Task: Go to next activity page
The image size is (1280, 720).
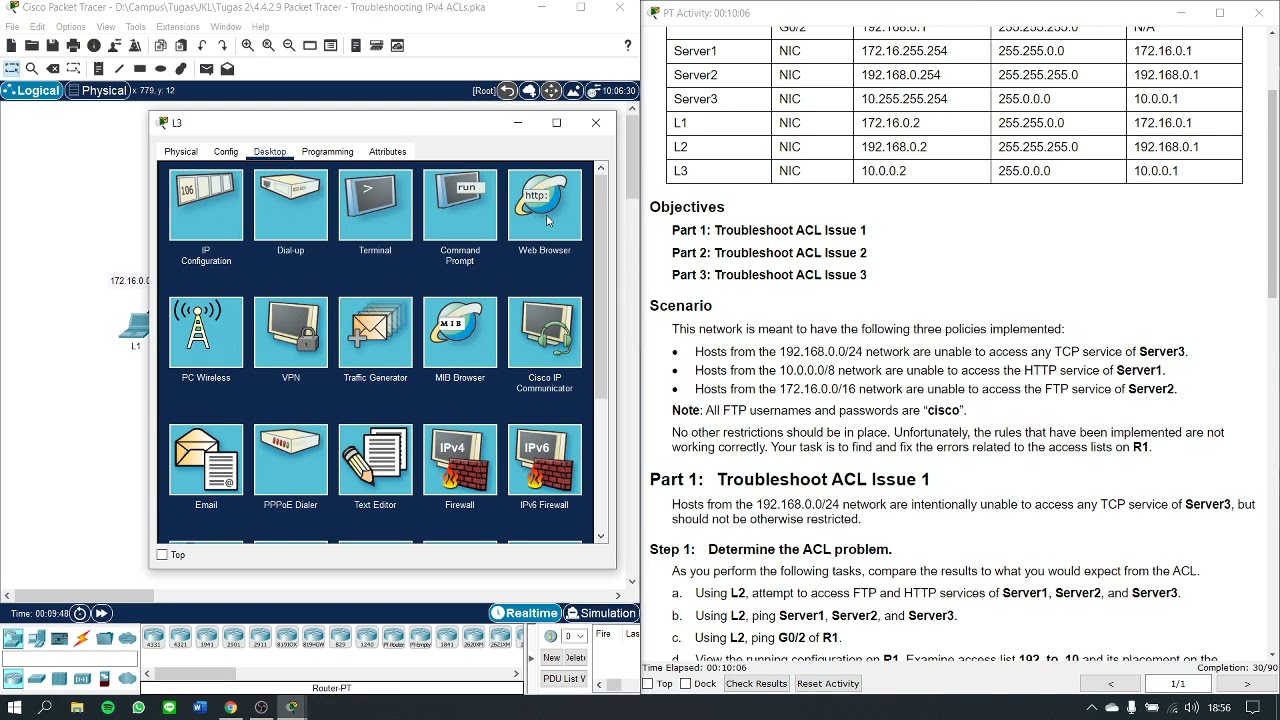Action: (x=1246, y=684)
